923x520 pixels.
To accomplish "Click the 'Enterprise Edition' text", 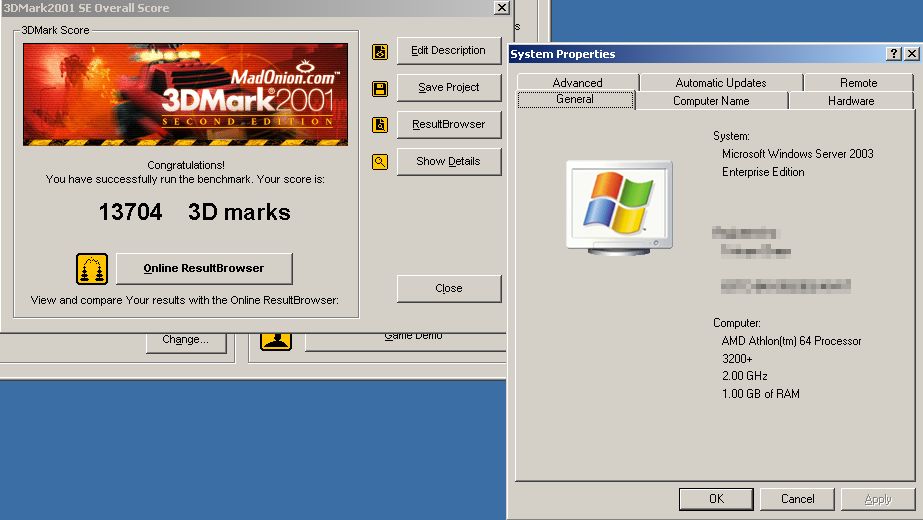I will click(763, 172).
